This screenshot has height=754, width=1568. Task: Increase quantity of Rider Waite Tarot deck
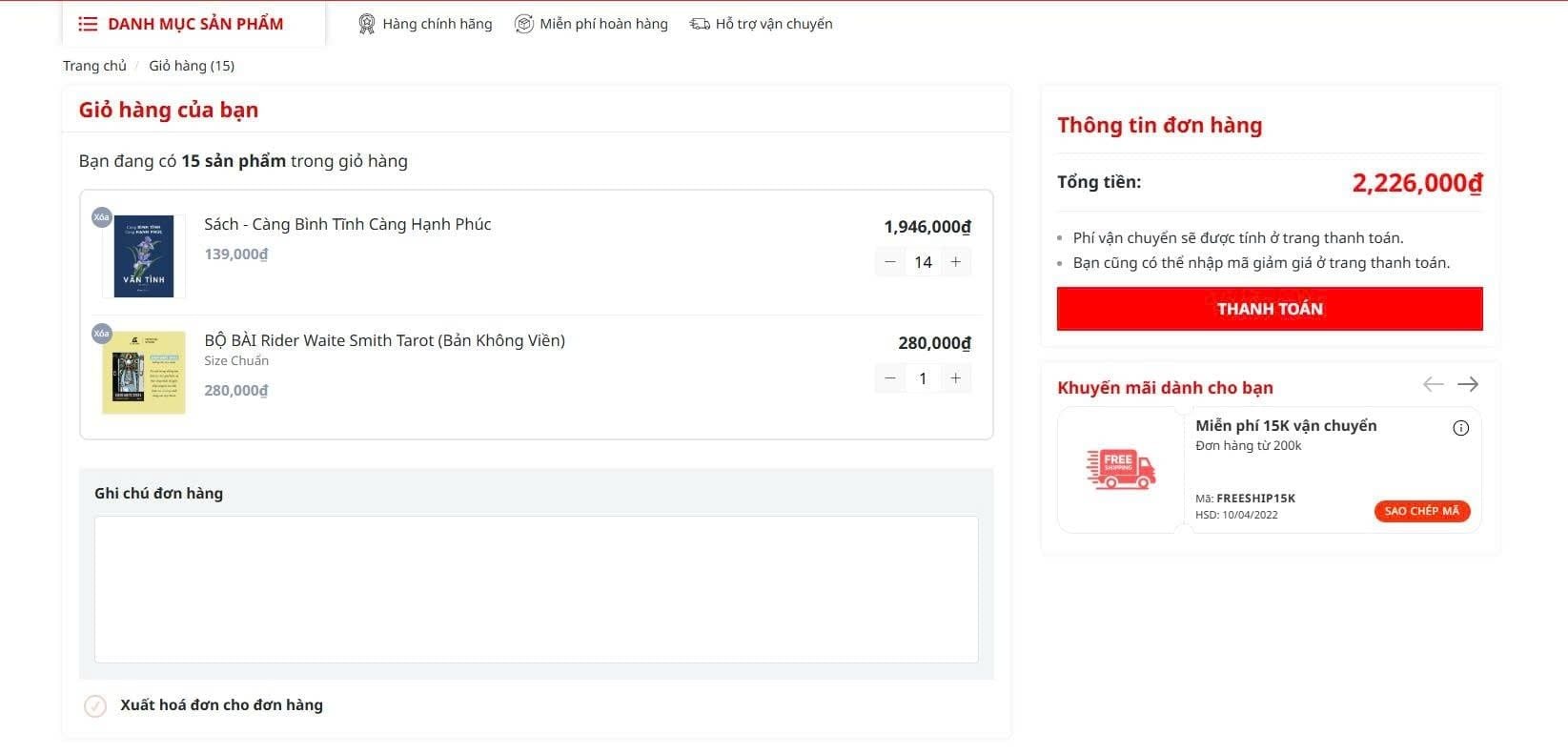click(955, 378)
